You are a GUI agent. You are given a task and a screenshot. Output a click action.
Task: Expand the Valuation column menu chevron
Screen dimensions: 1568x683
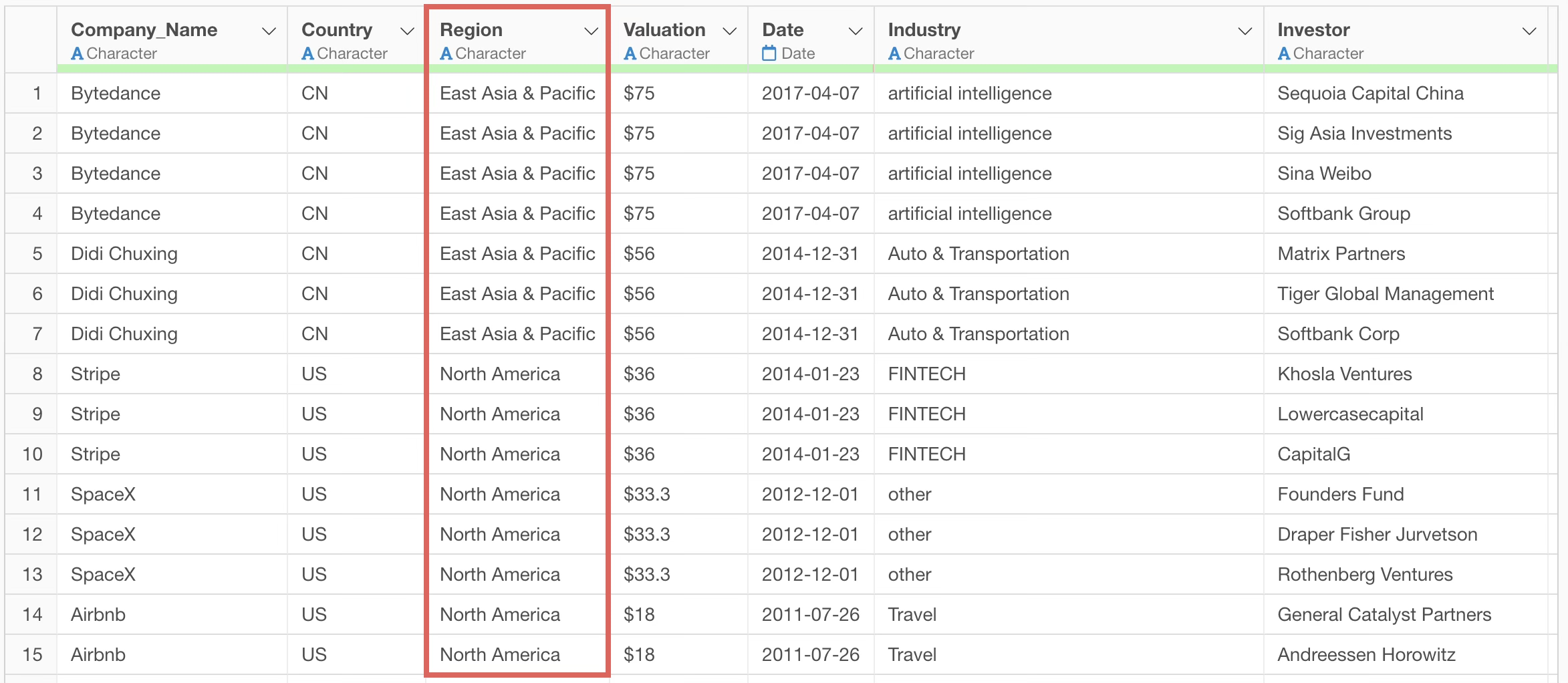coord(730,31)
